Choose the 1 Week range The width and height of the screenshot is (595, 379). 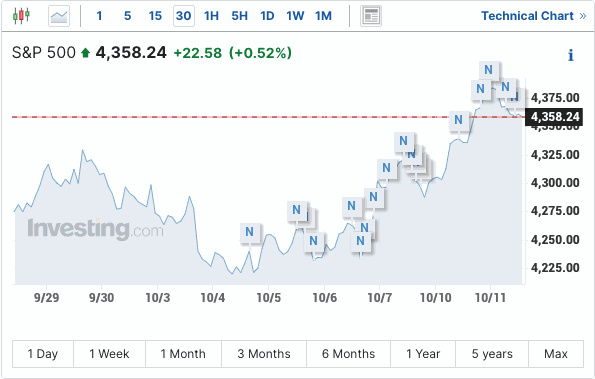tap(109, 354)
